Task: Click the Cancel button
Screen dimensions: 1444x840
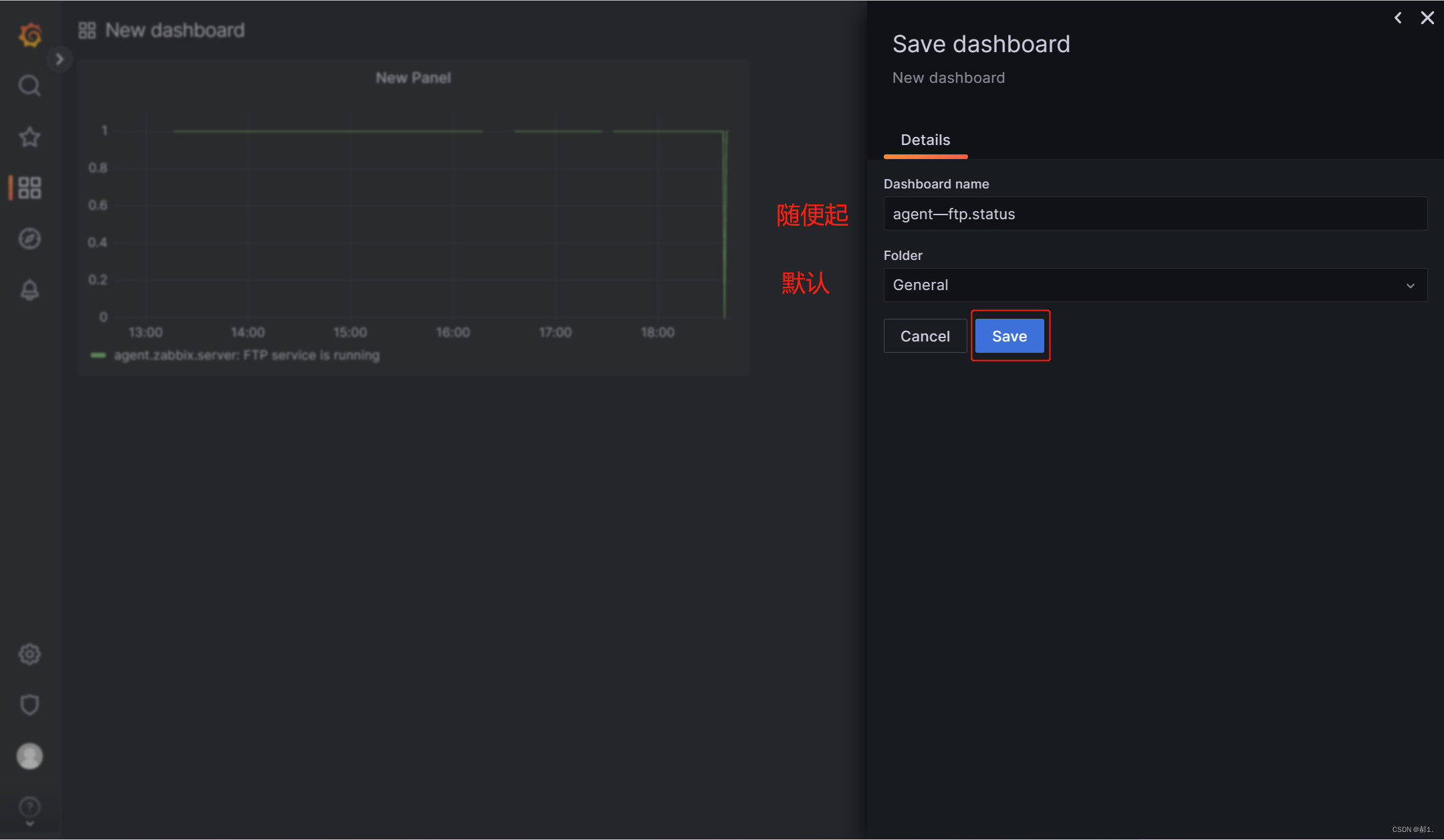Action: click(x=925, y=336)
